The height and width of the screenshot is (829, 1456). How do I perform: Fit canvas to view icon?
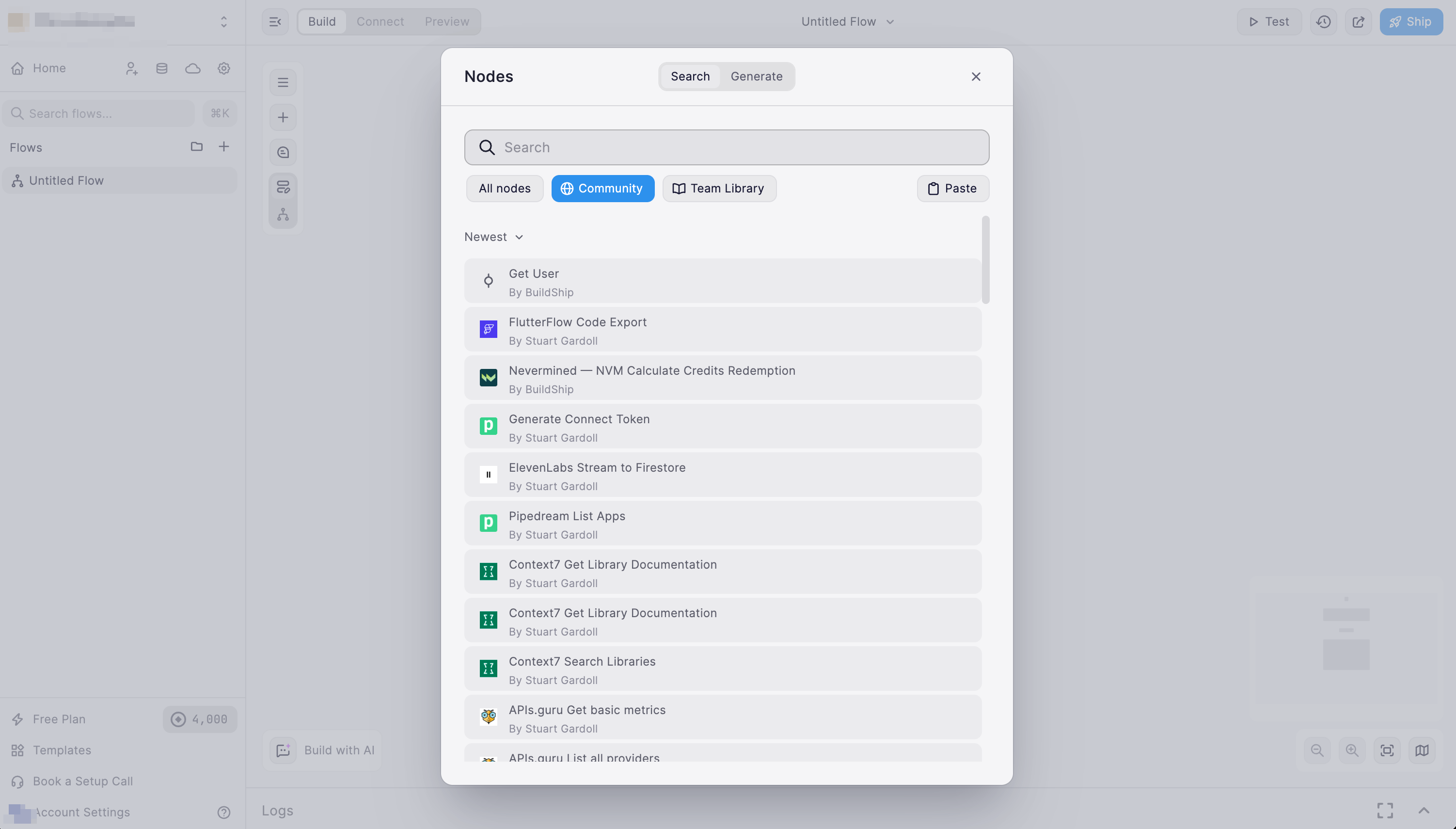(x=1387, y=750)
